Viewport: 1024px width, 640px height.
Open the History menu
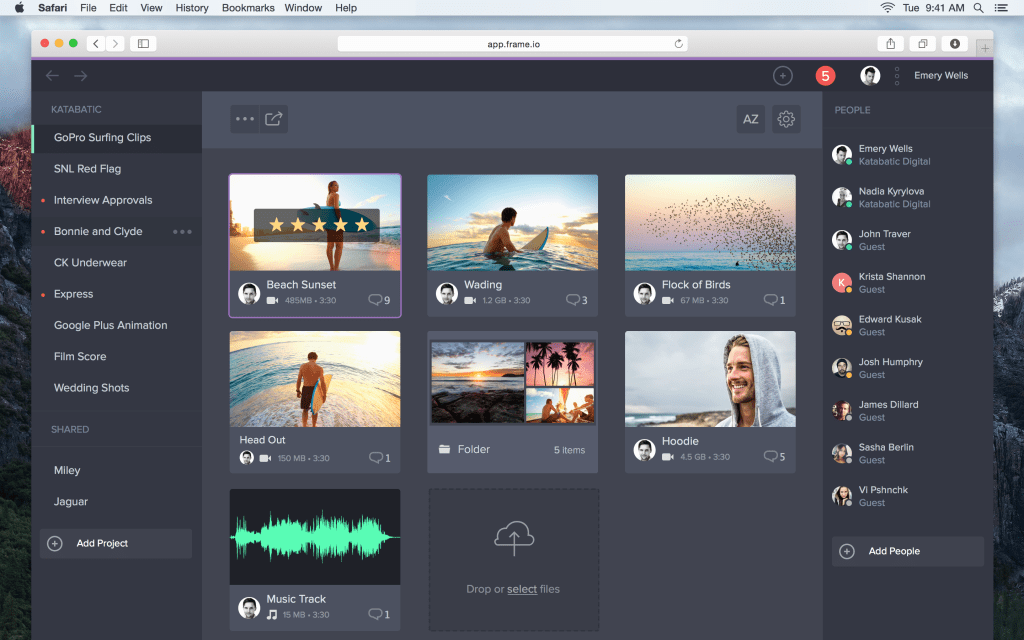[x=192, y=8]
